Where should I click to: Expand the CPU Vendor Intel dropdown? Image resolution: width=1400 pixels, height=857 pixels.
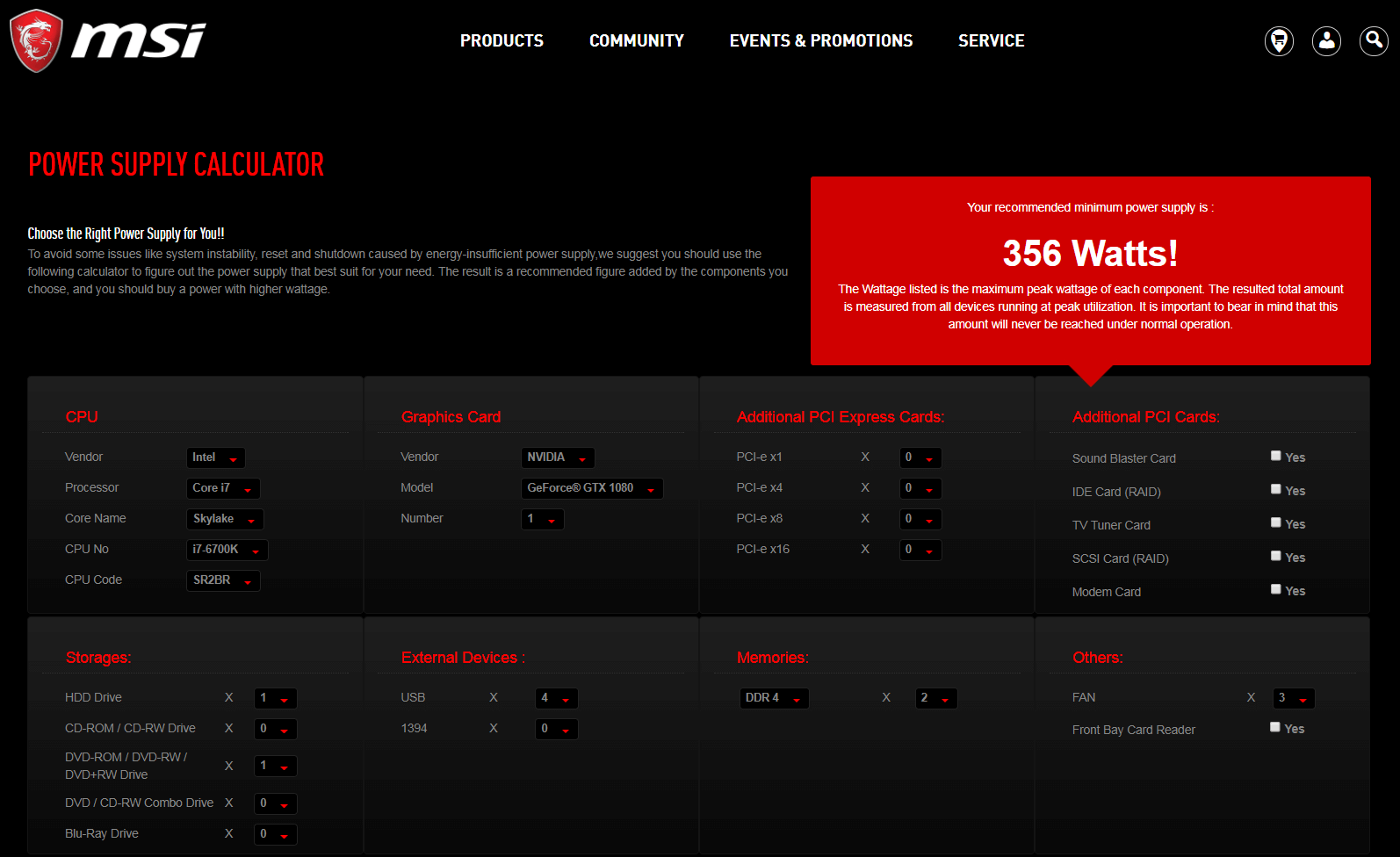(x=215, y=457)
